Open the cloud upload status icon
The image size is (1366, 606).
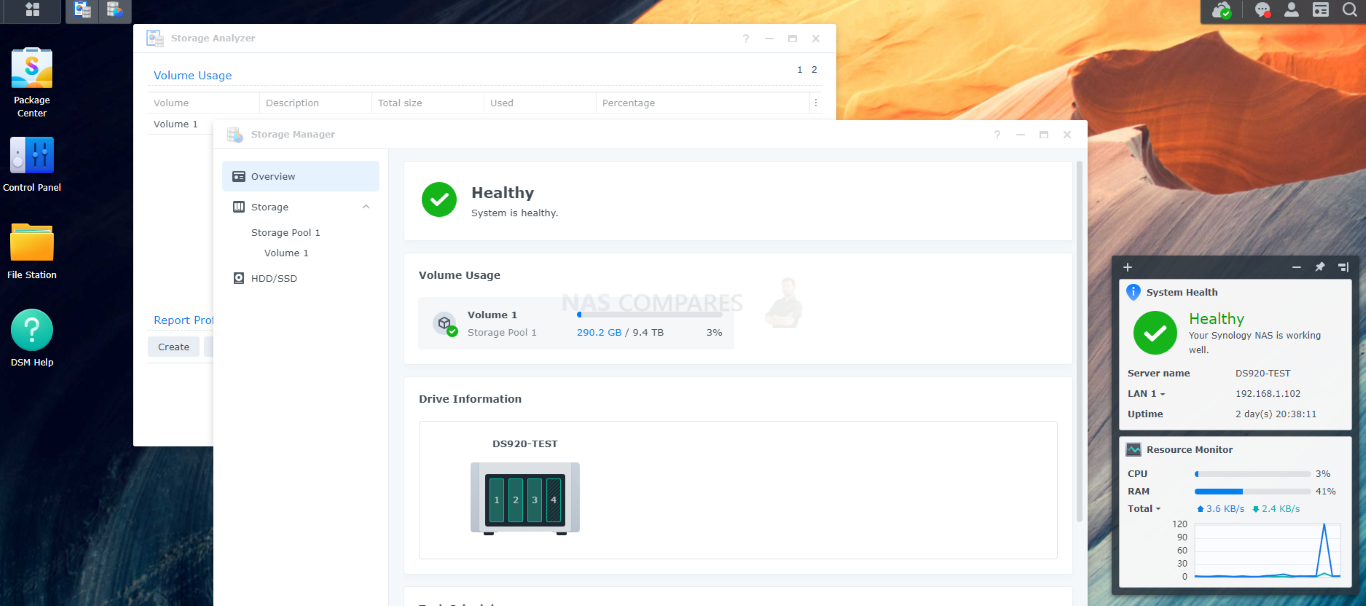click(x=1221, y=10)
